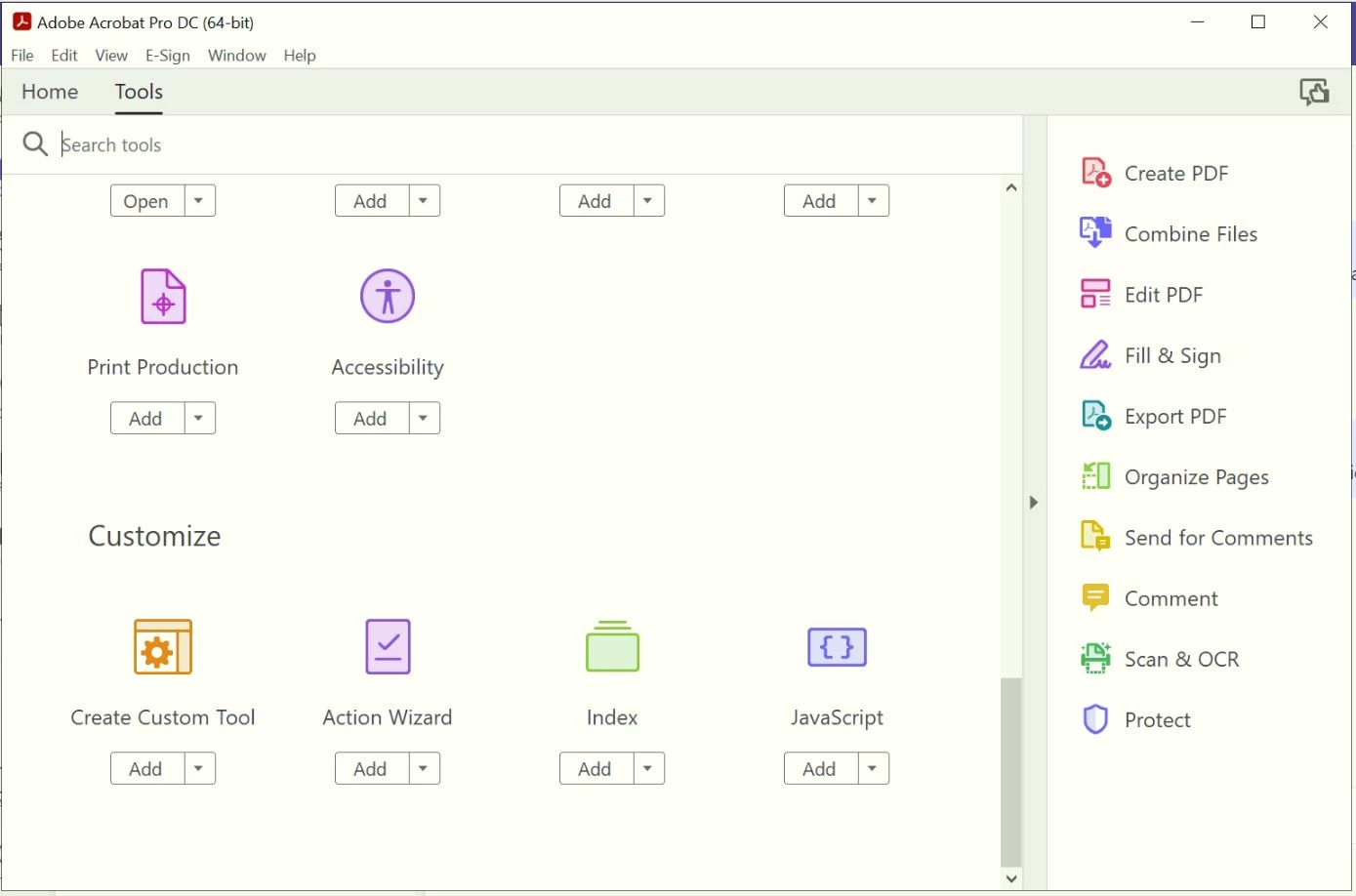Click the Create PDF icon in sidebar

coord(1095,173)
